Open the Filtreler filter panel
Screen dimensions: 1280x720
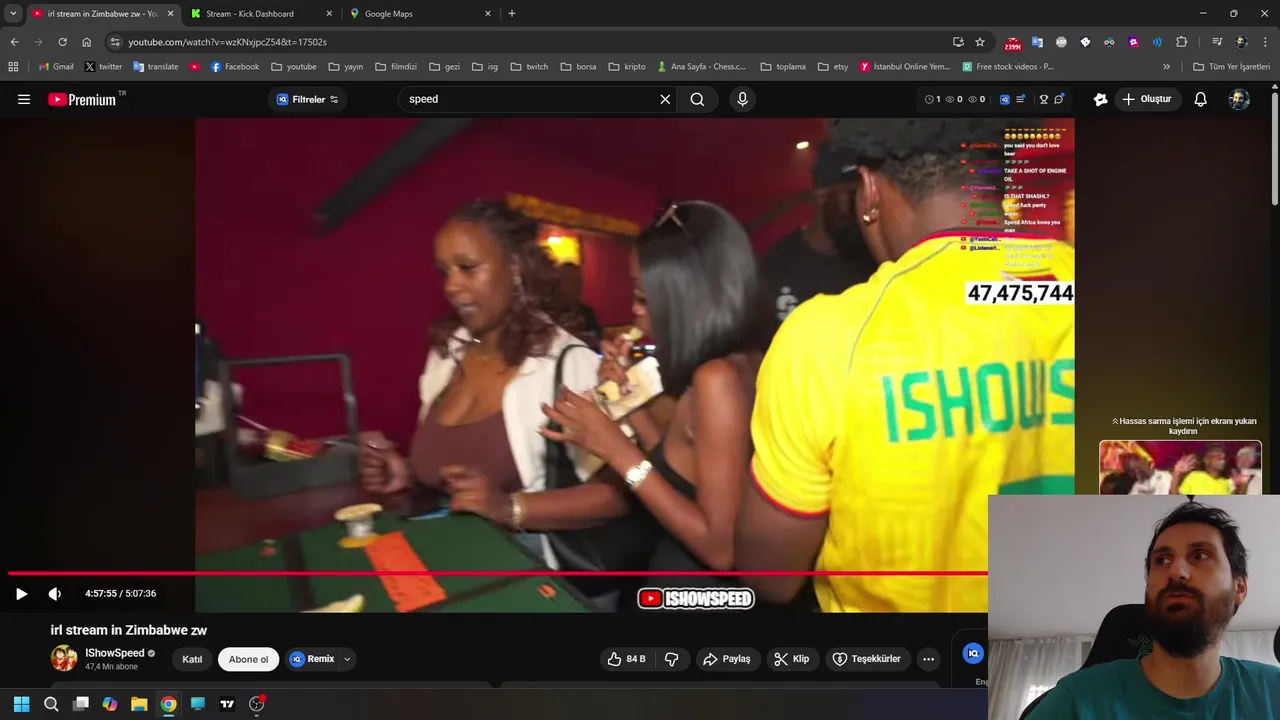click(x=308, y=99)
